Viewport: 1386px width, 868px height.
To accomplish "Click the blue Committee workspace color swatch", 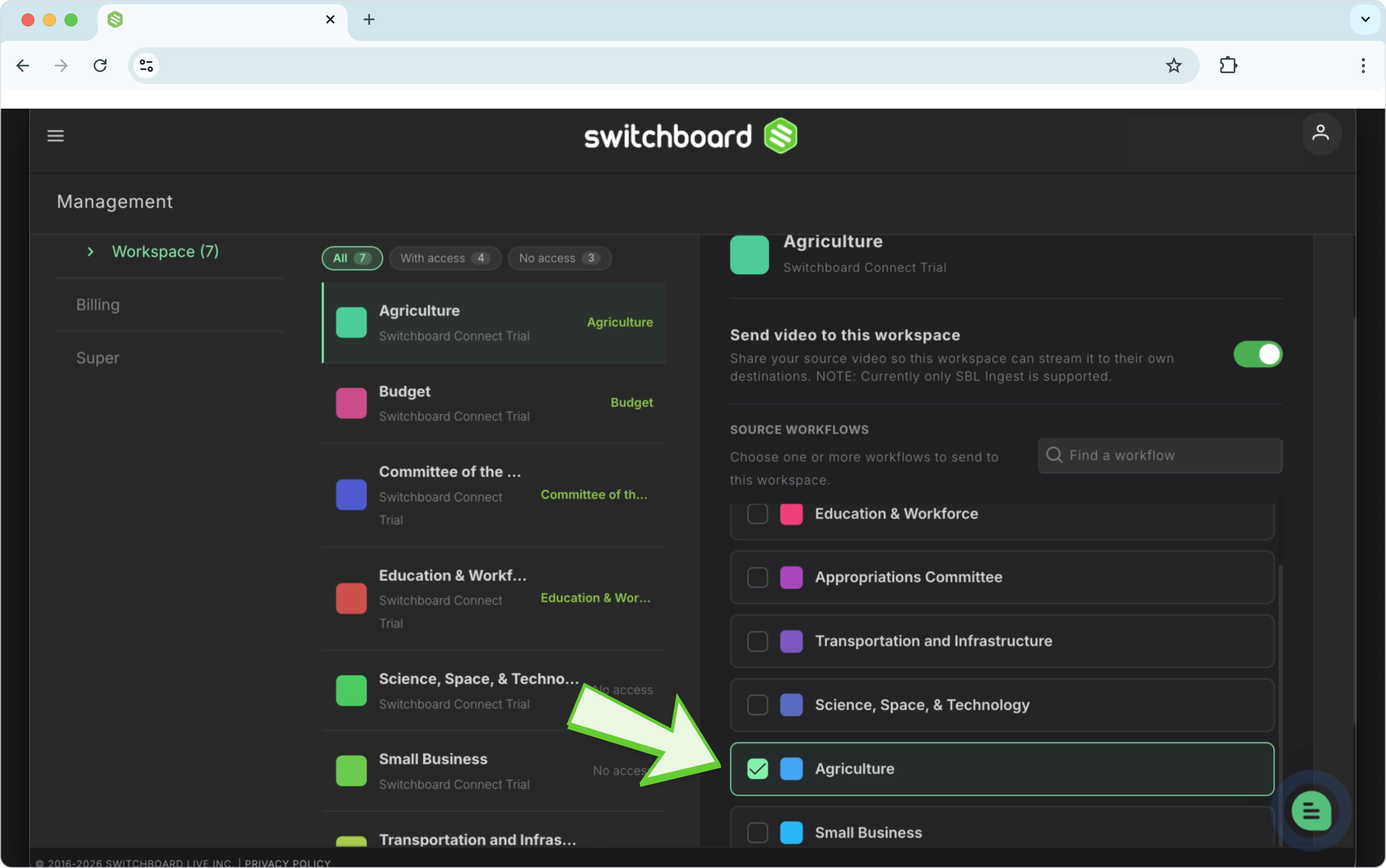I will [x=351, y=494].
